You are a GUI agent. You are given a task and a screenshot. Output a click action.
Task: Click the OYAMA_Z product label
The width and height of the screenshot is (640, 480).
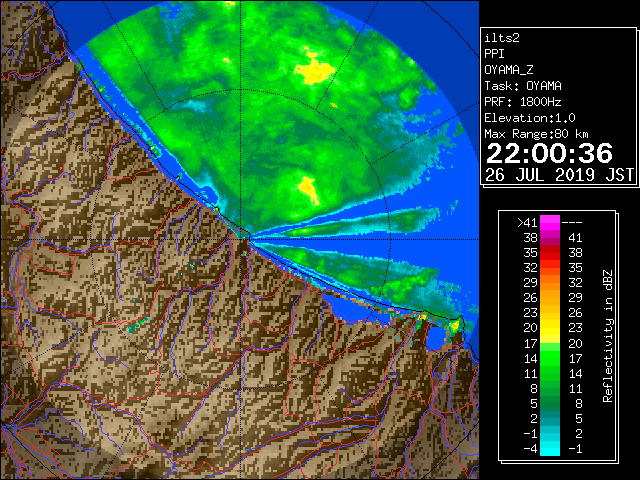509,70
